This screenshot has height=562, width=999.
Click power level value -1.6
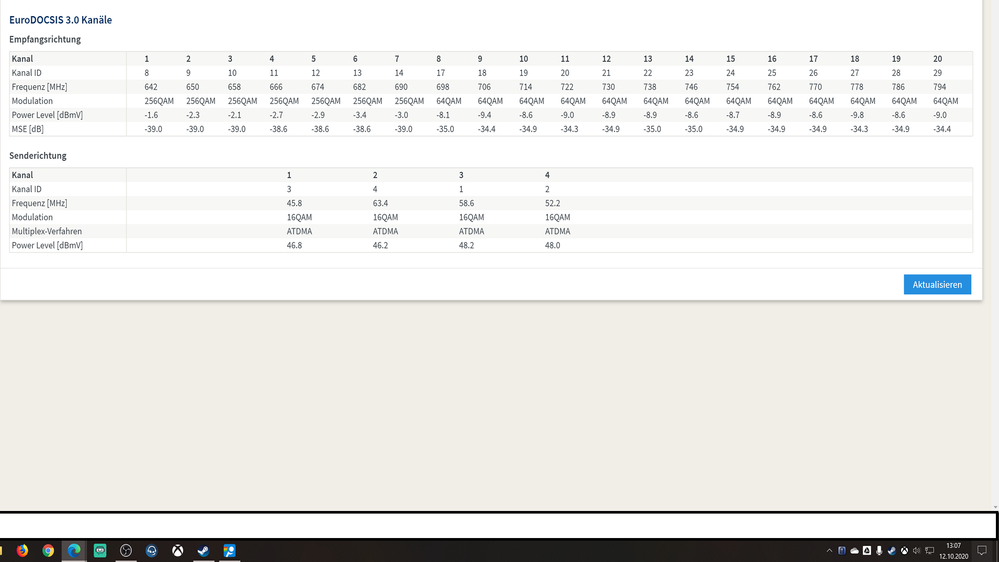[x=152, y=115]
